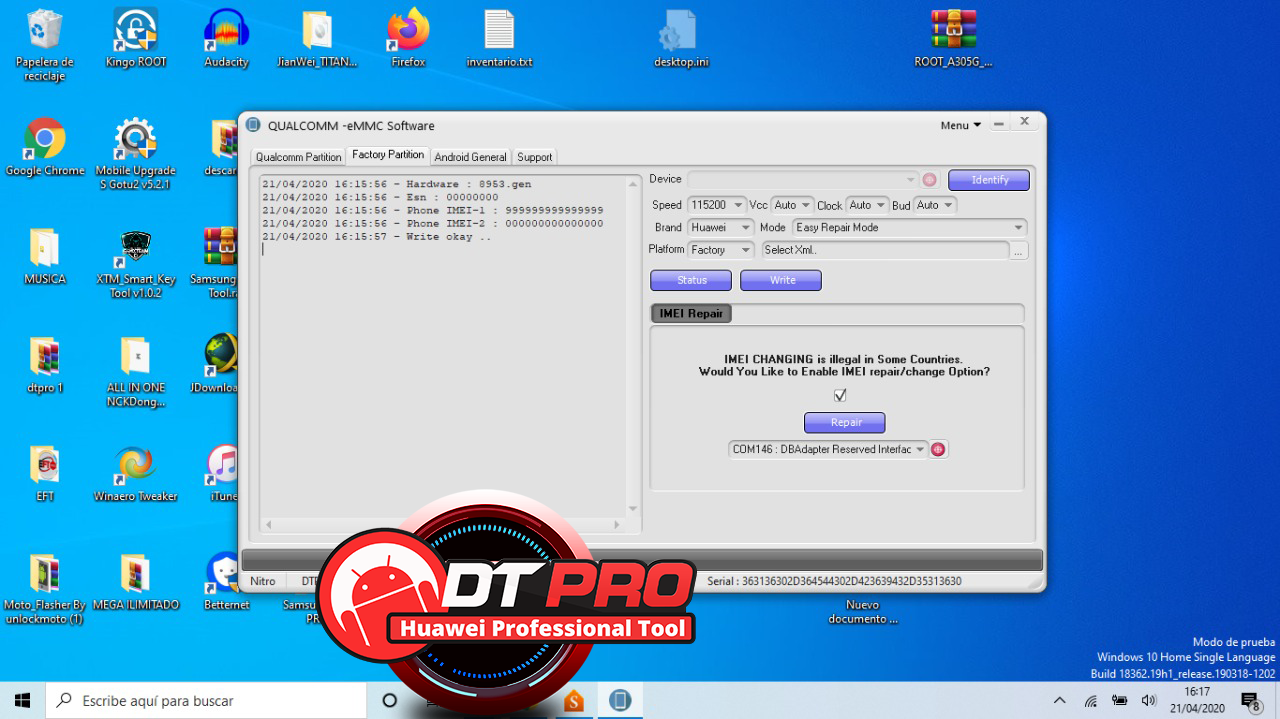
Task: Open Google Chrome desktop shortcut
Action: [45, 148]
